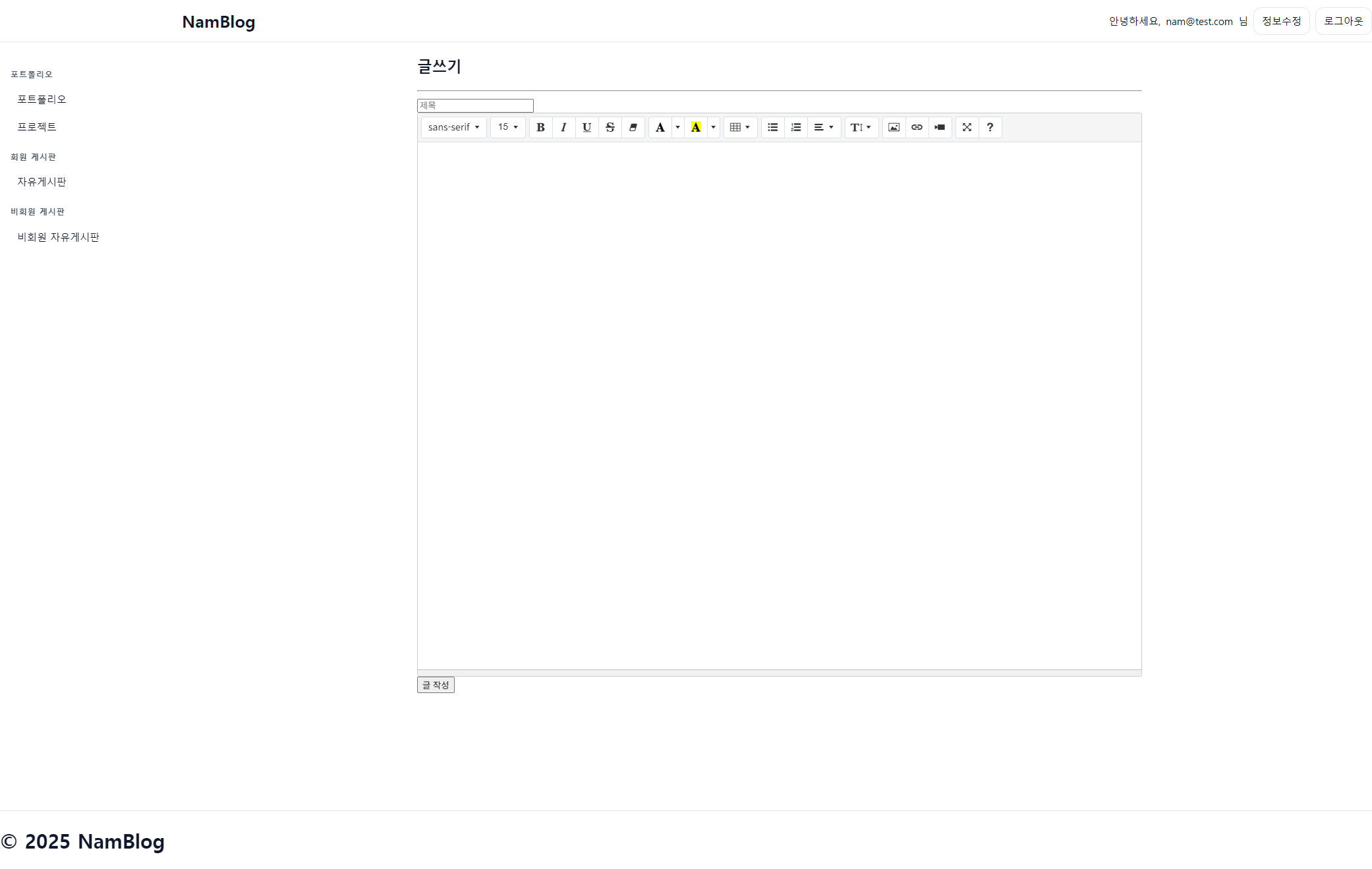The image size is (1372, 869).
Task: Switch editor to fullscreen mode
Action: (967, 127)
